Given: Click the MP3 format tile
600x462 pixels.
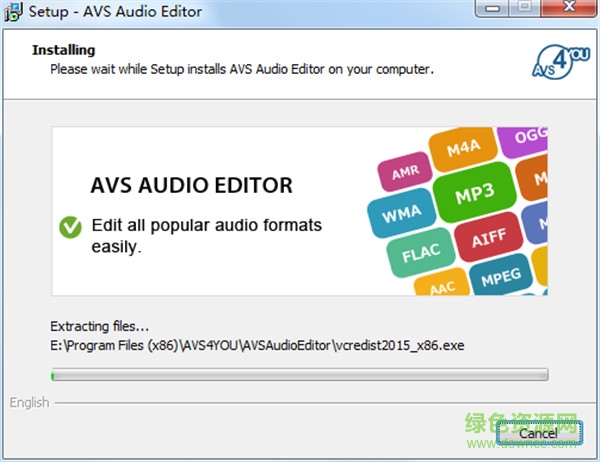Looking at the screenshot, I should (474, 192).
